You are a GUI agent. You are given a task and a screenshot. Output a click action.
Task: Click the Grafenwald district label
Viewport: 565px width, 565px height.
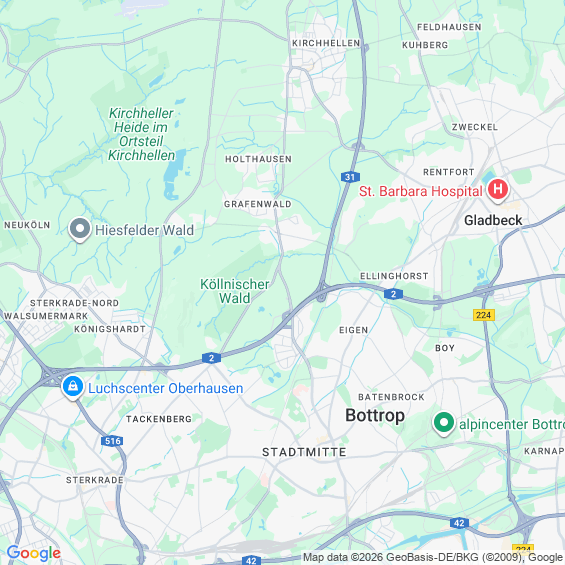(258, 204)
